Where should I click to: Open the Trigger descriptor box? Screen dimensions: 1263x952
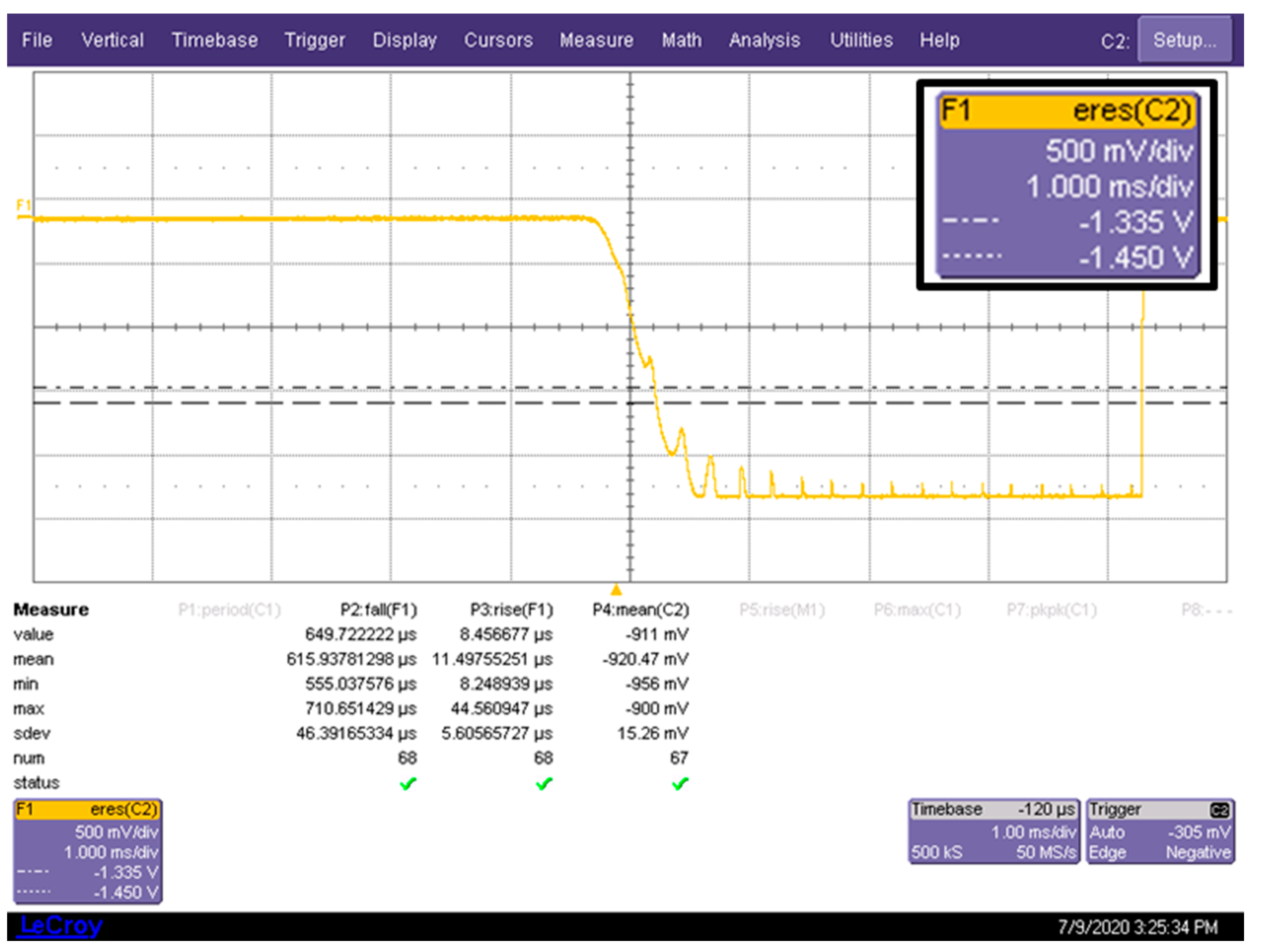point(1159,832)
